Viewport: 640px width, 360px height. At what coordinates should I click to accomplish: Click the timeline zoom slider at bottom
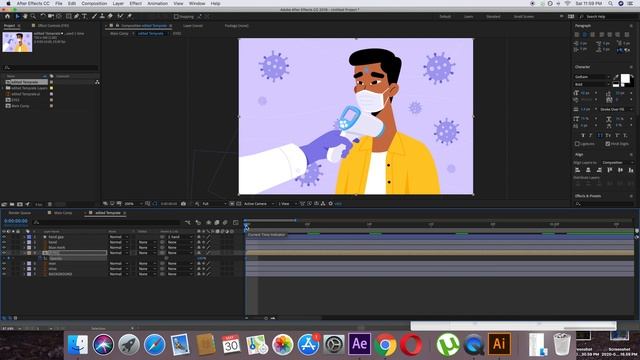[266, 318]
